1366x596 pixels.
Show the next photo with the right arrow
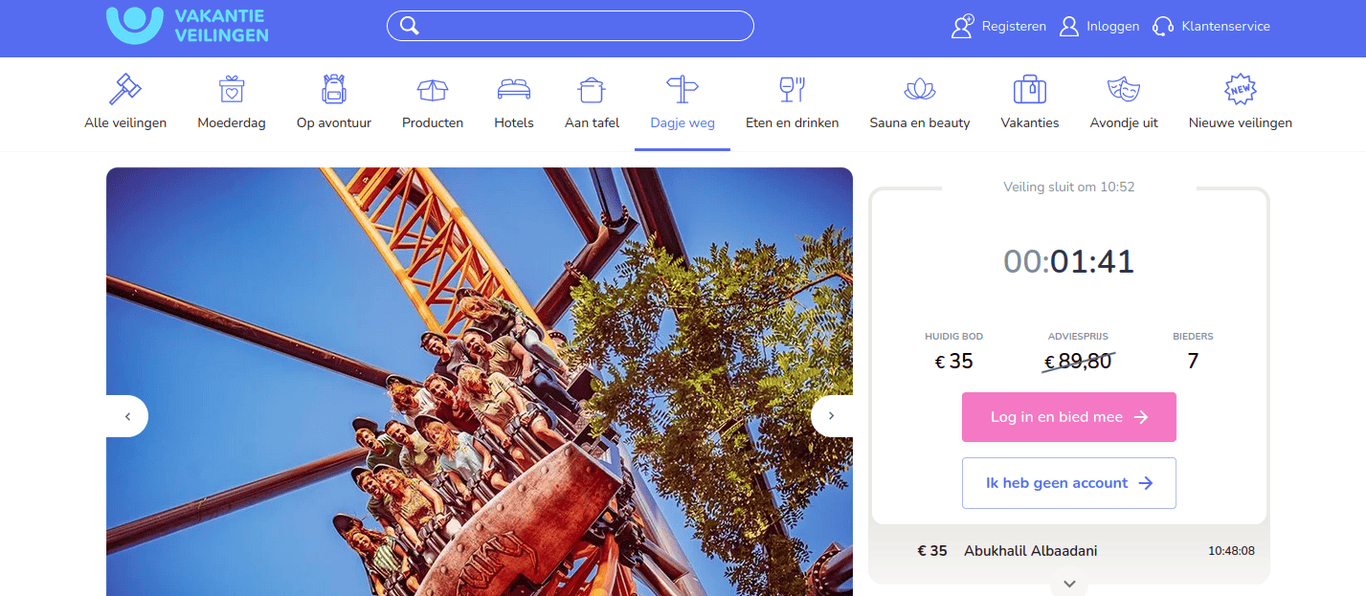point(831,416)
